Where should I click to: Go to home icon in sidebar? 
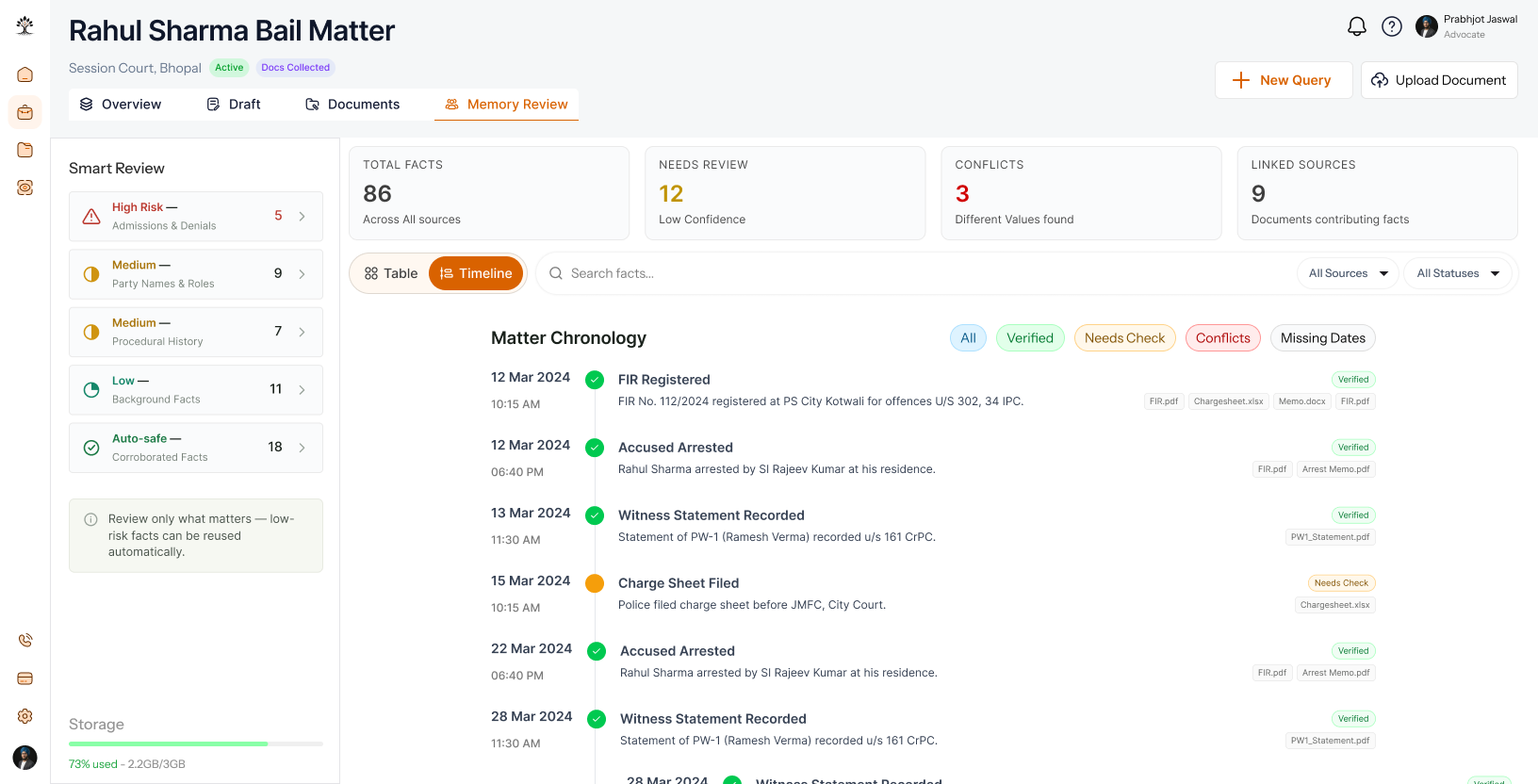pyautogui.click(x=25, y=74)
